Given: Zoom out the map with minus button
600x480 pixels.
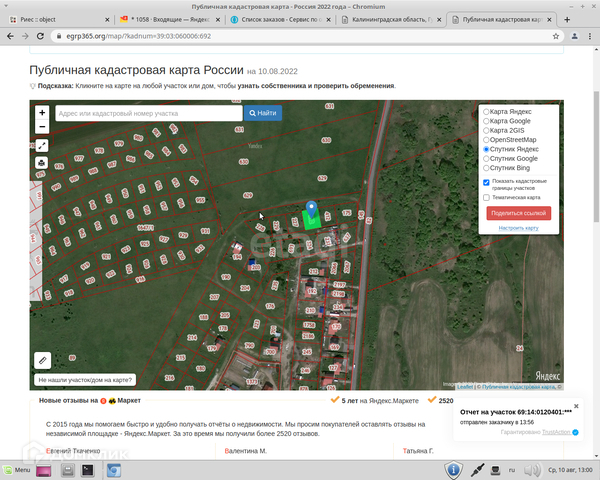Looking at the screenshot, I should [x=42, y=127].
